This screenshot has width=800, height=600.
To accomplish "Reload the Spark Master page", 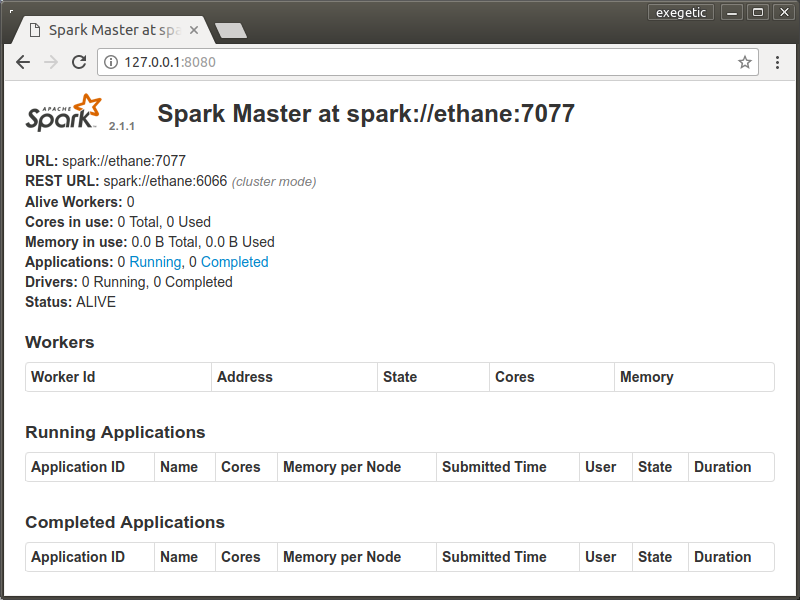I will pyautogui.click(x=79, y=62).
